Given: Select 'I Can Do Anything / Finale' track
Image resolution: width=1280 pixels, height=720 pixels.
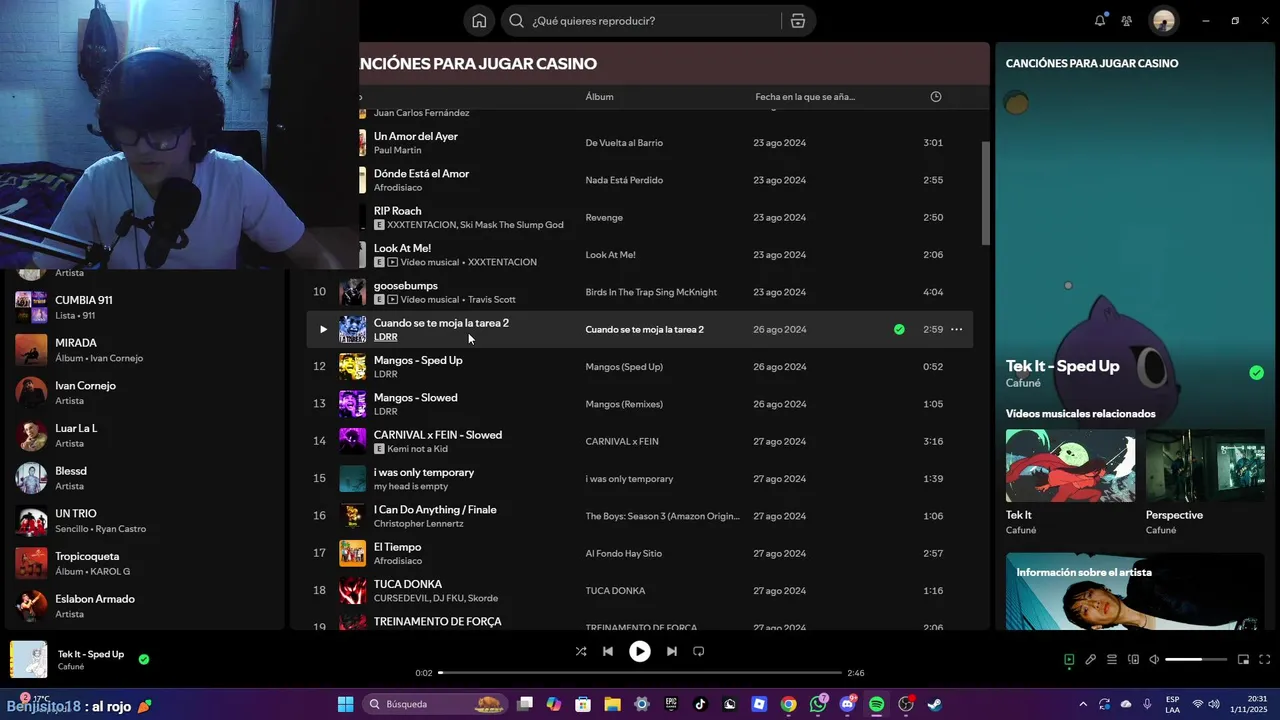Looking at the screenshot, I should tap(435, 509).
